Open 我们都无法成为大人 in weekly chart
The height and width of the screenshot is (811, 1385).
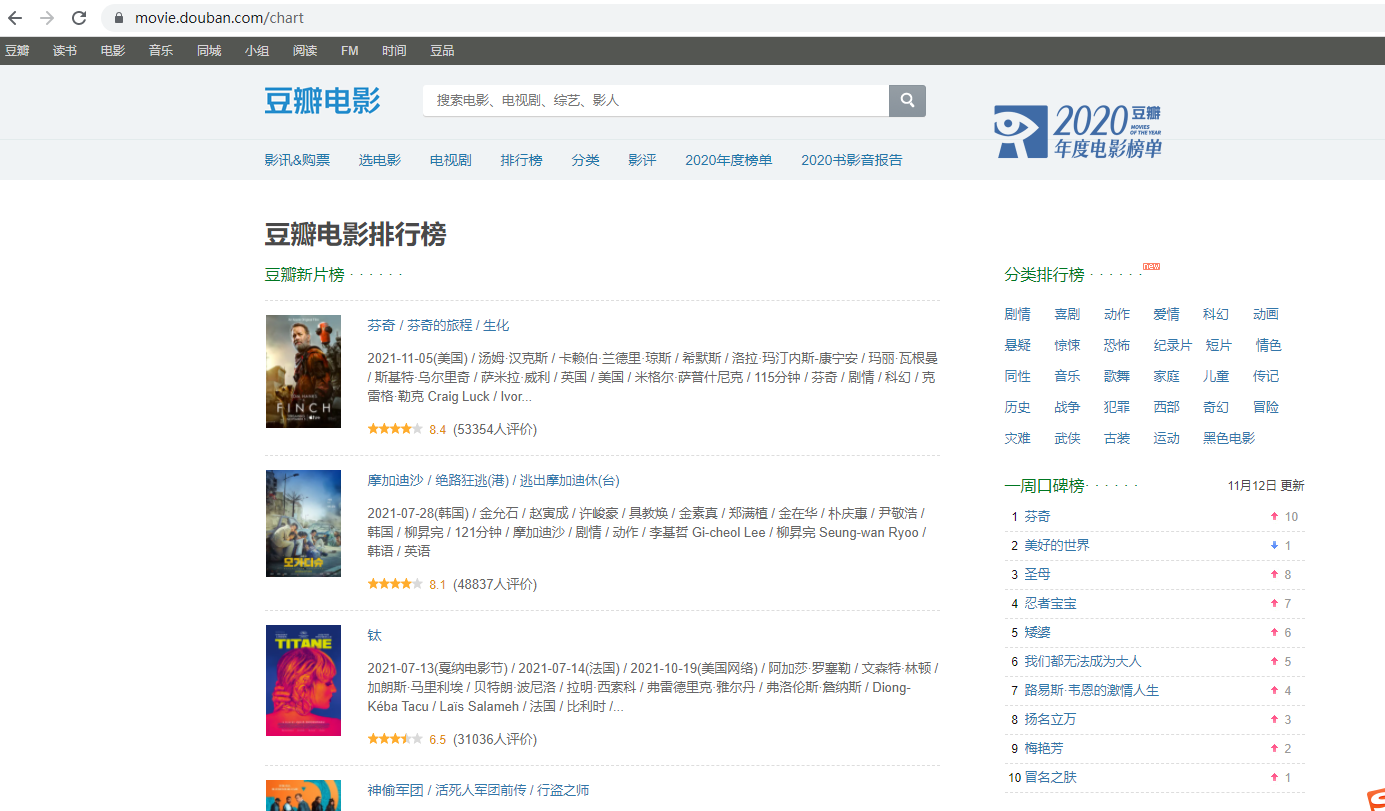pyautogui.click(x=1082, y=661)
